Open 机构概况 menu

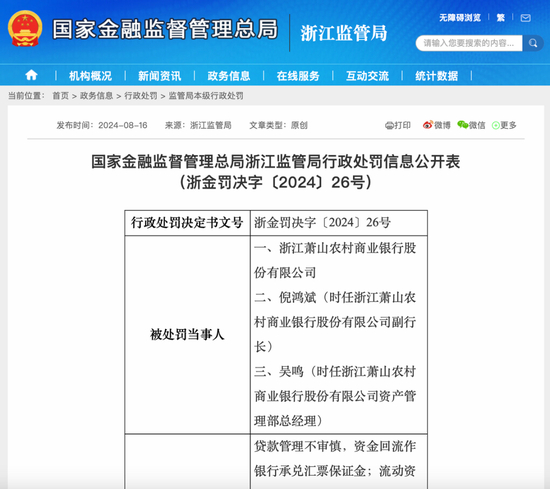(x=90, y=76)
